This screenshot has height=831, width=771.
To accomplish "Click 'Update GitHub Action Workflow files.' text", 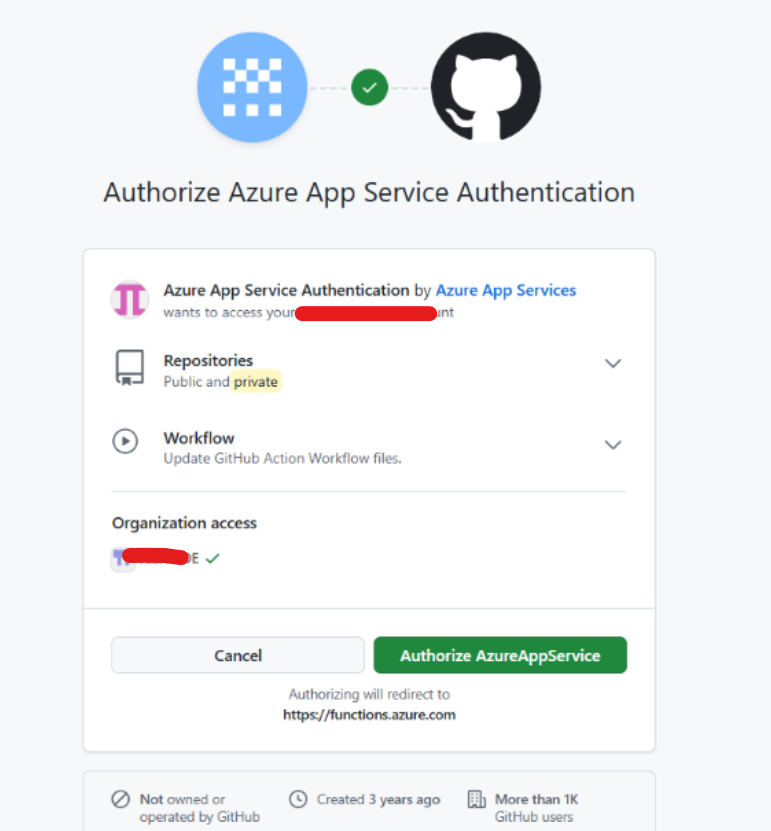I will pos(282,458).
